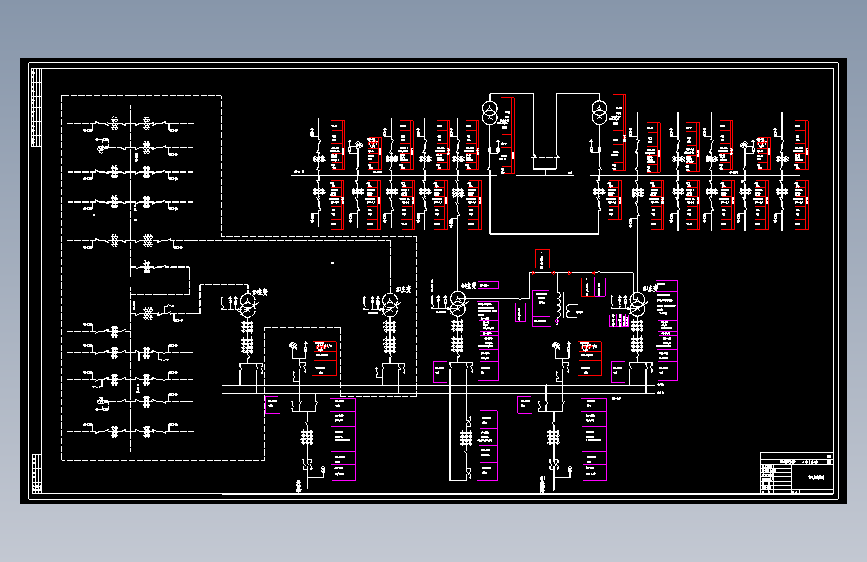The width and height of the screenshot is (867, 562).
Task: Select the leftmost lower transformer symbol
Action: click(x=248, y=306)
